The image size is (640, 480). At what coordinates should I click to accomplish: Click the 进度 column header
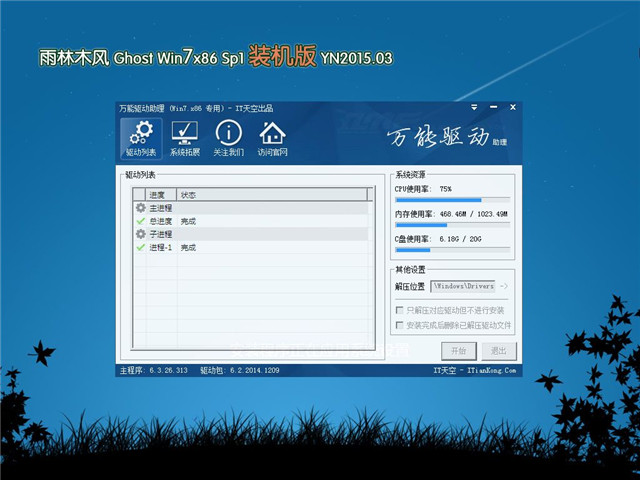pos(161,195)
